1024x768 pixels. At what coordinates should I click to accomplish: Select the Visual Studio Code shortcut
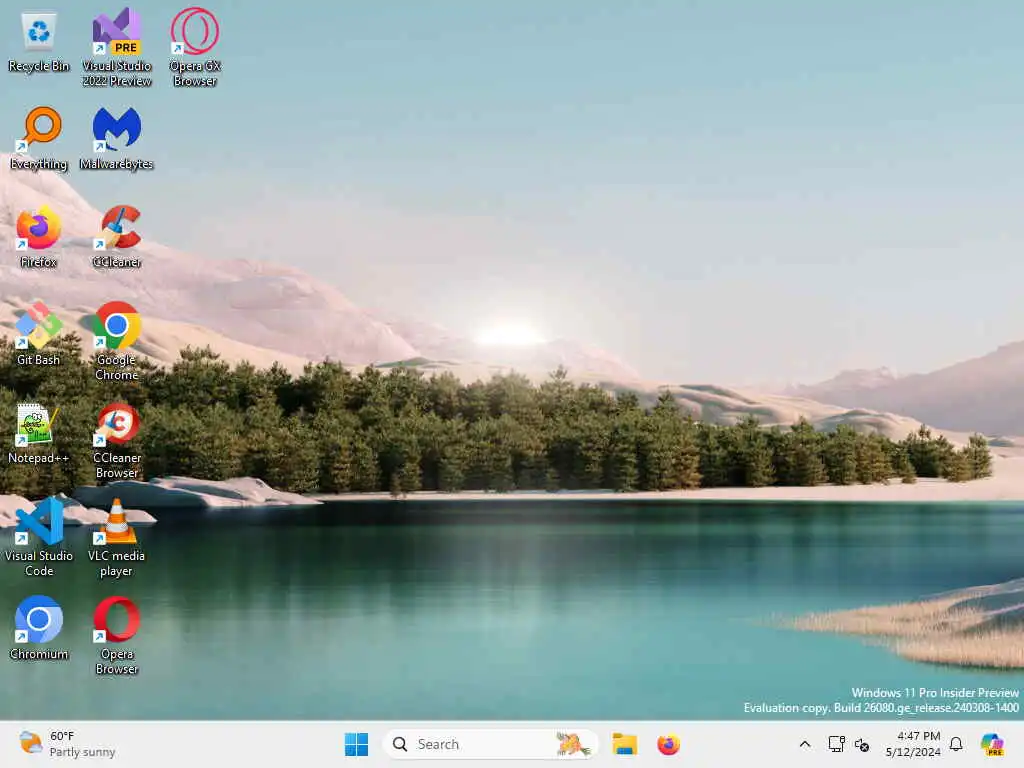39,537
